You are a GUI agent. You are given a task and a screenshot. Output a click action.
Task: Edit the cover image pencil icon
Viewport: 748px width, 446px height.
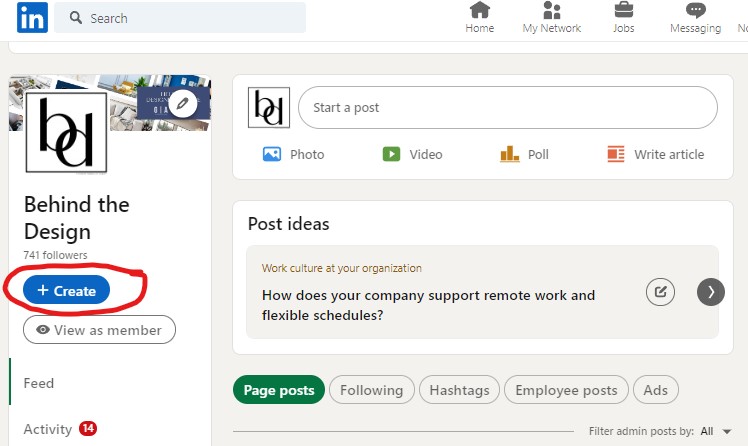[183, 103]
